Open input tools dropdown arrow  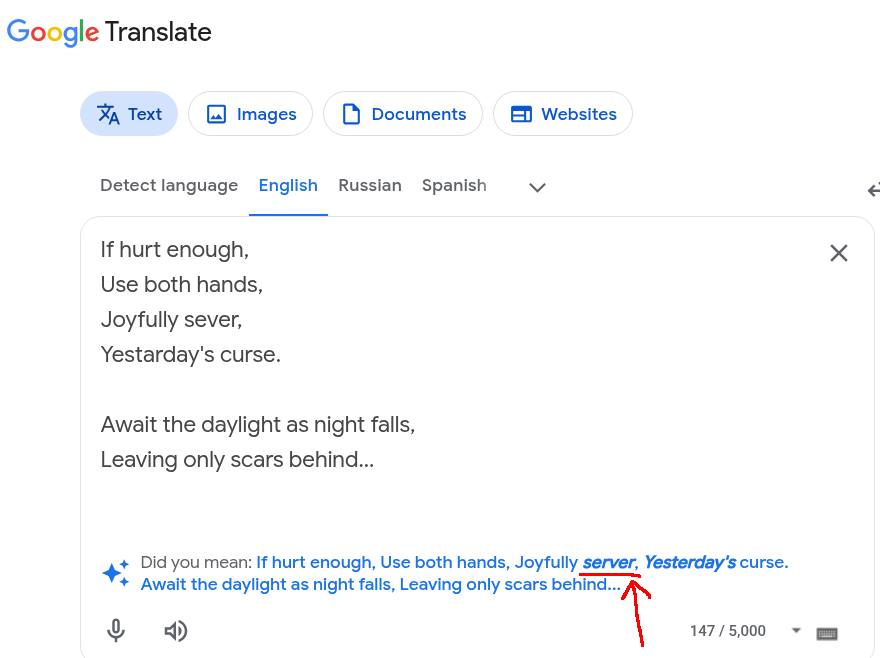pyautogui.click(x=796, y=630)
